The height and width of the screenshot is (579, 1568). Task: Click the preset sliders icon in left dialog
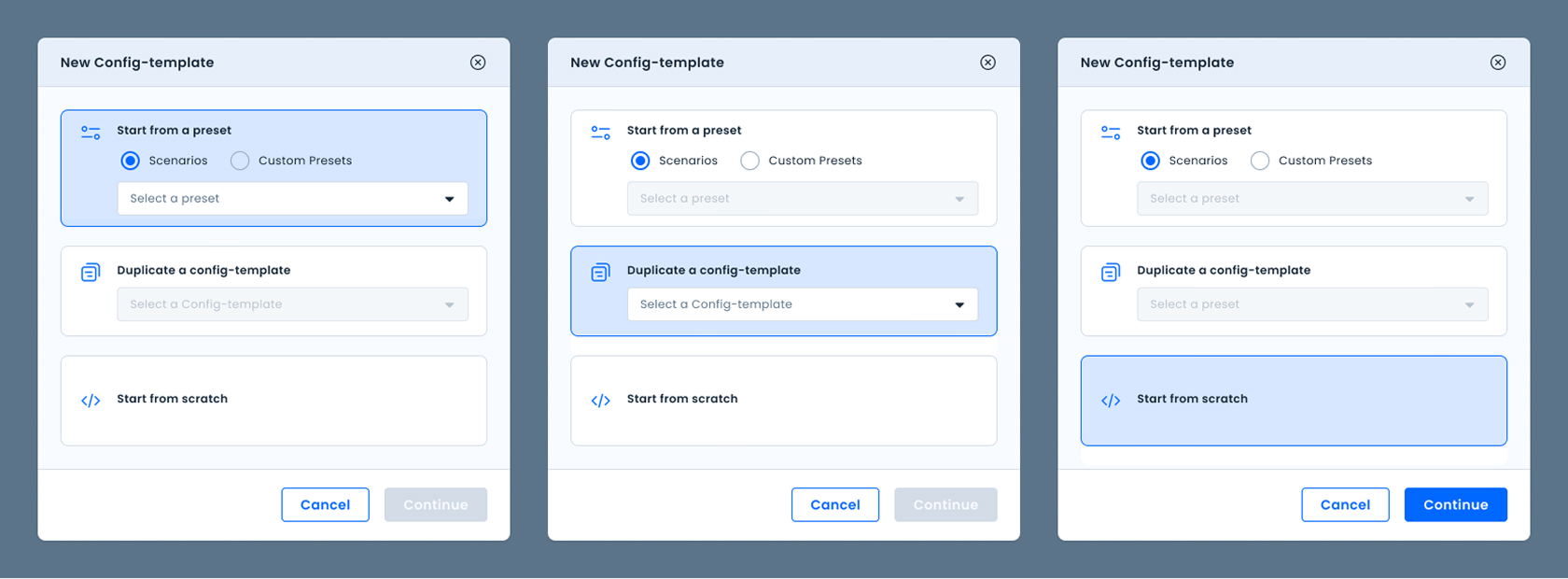click(x=91, y=133)
